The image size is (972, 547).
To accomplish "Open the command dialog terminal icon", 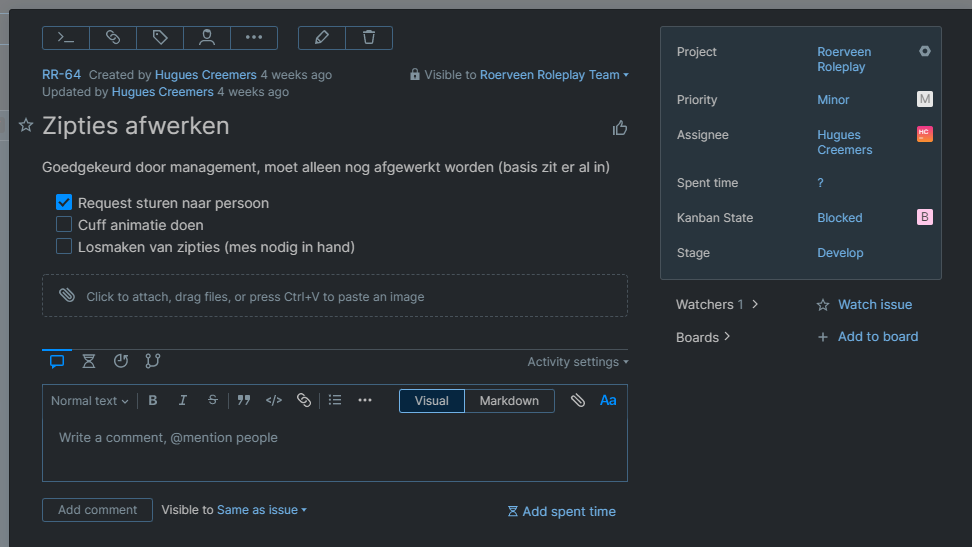I will pos(66,38).
